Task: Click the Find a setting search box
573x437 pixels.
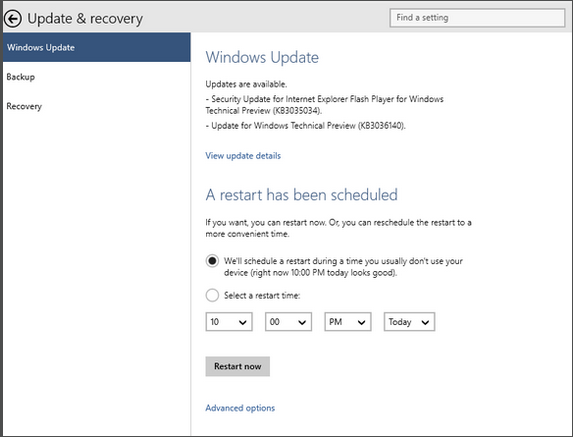Action: (x=477, y=18)
